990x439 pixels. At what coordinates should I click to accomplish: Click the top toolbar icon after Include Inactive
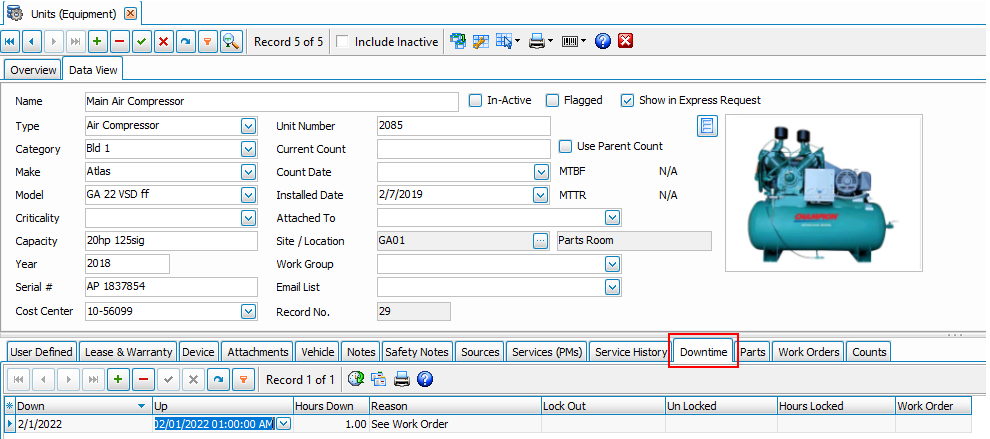tap(458, 42)
